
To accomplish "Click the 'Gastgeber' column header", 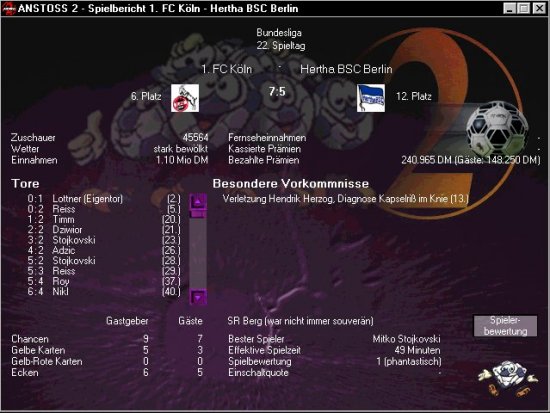I will [127, 321].
